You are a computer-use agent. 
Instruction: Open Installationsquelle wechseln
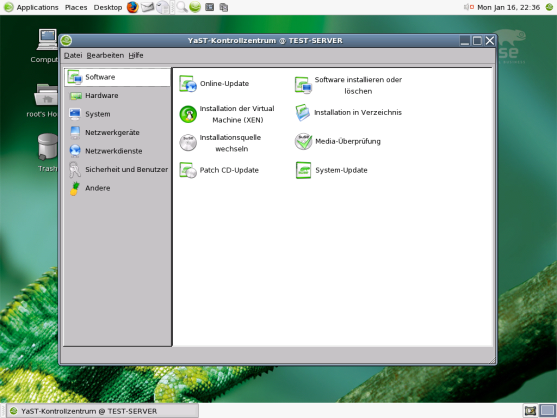click(x=220, y=143)
